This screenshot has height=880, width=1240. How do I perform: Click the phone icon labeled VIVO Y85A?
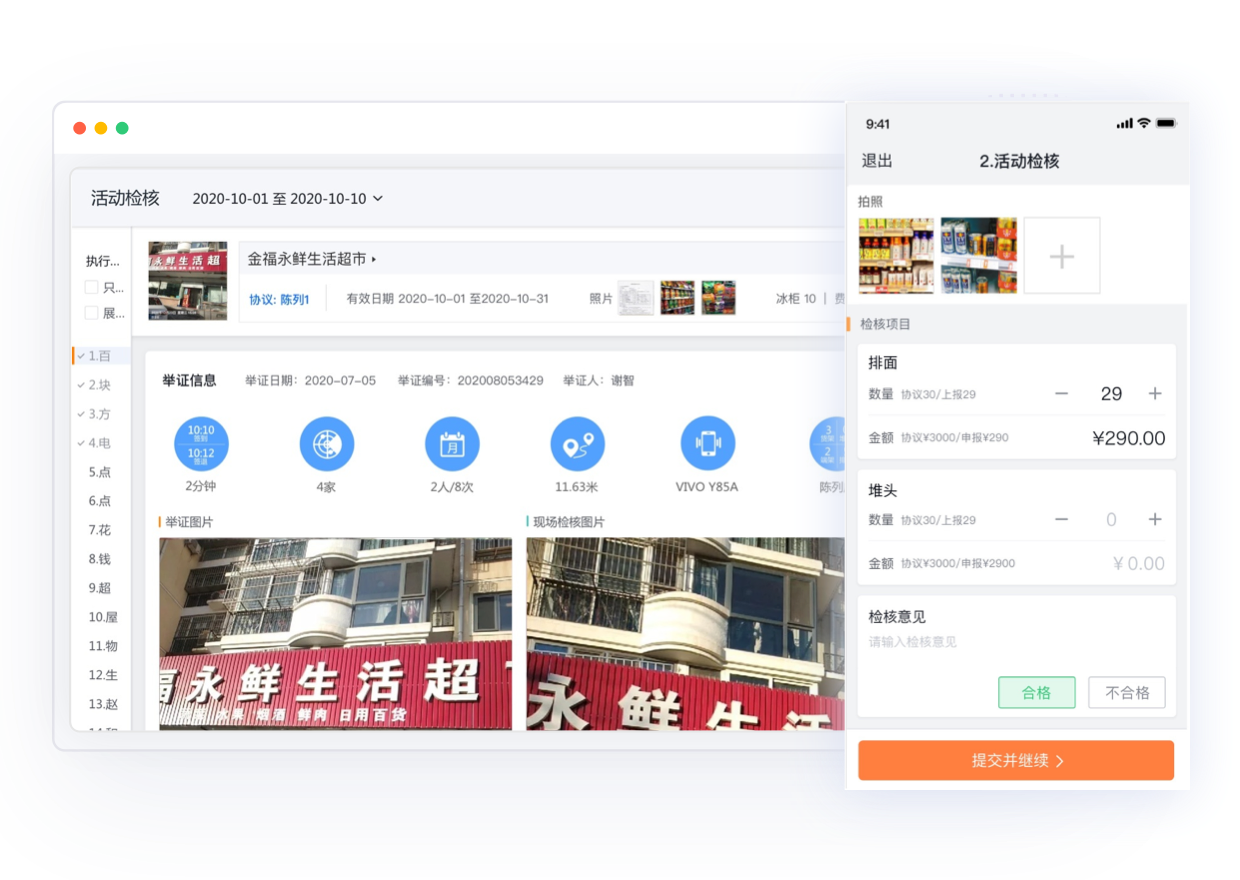tap(708, 443)
